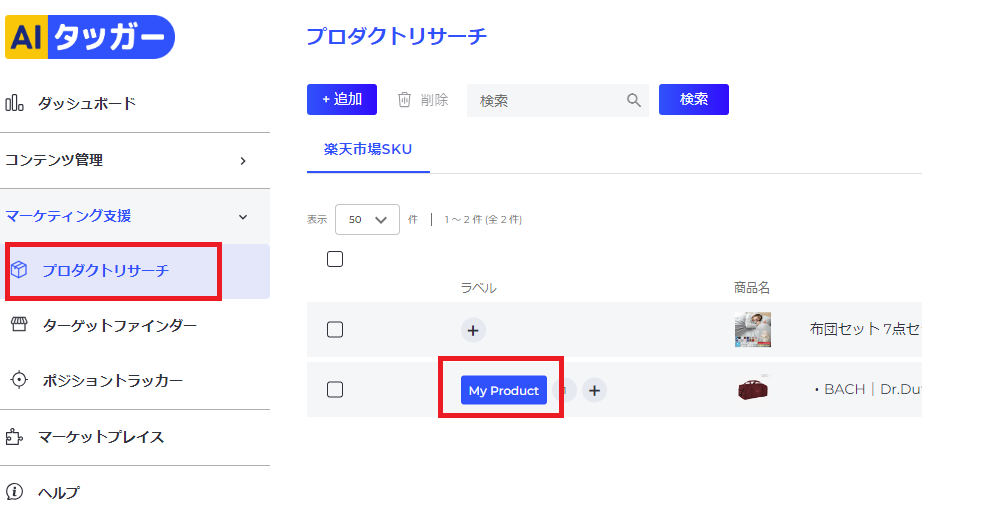This screenshot has height=528, width=990.
Task: Select the 楽天市場SKU tab
Action: [368, 150]
